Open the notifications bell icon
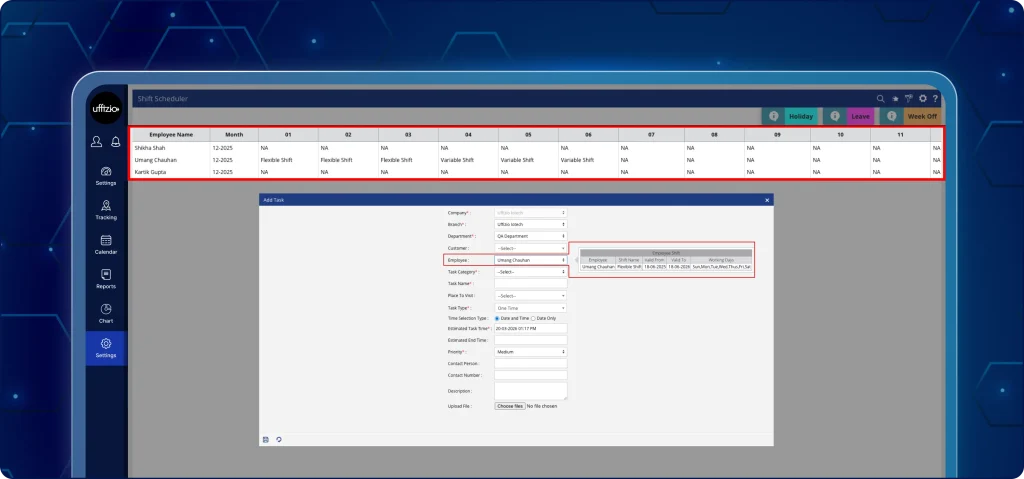 coord(116,142)
